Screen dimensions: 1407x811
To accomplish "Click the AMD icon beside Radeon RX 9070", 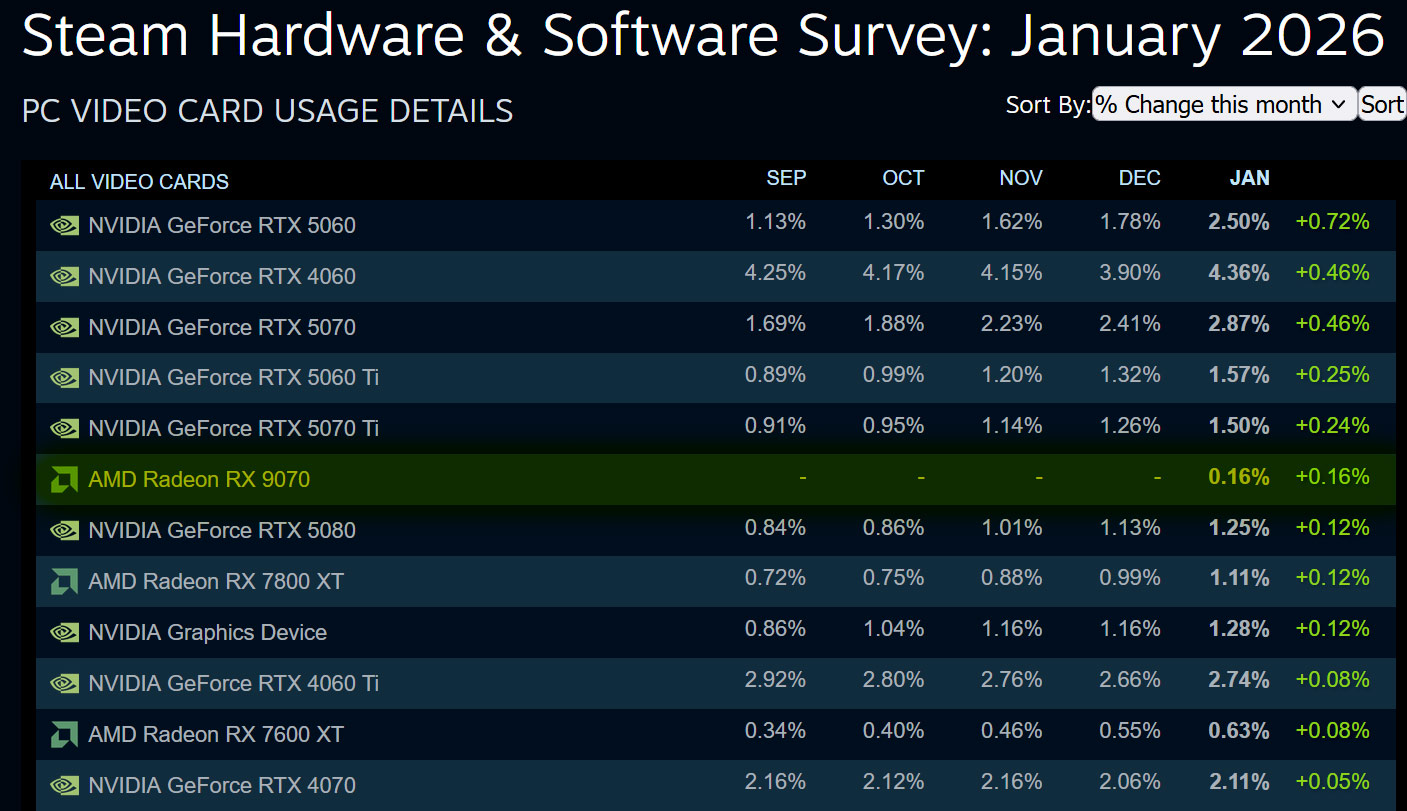I will point(63,479).
